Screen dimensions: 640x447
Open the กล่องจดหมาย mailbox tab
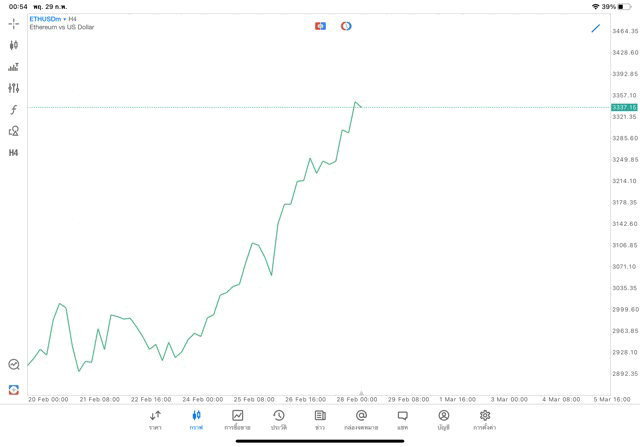pos(361,420)
